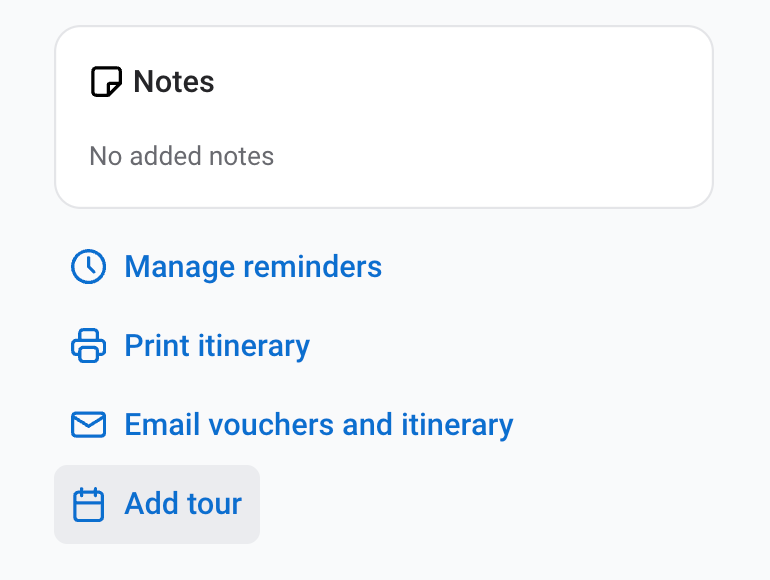
Task: Click the envelope icon for emailing vouchers
Action: pos(88,425)
